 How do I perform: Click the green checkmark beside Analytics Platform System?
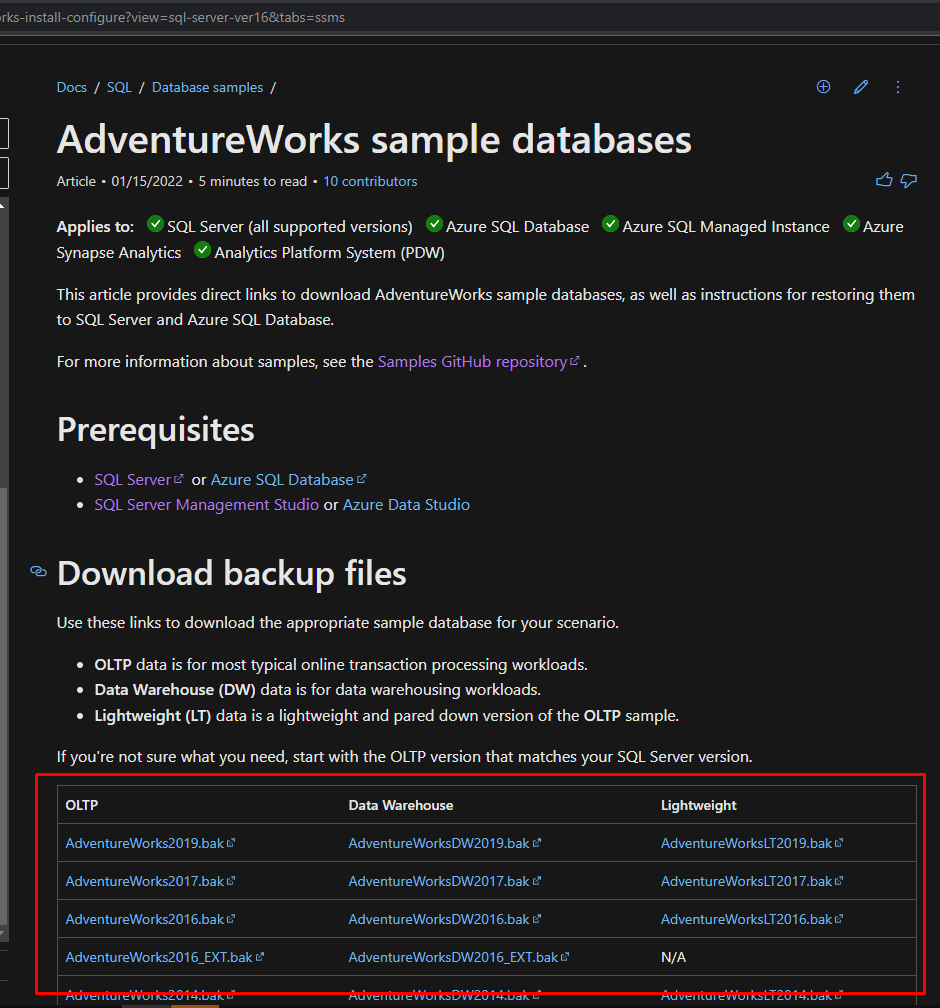click(x=201, y=249)
